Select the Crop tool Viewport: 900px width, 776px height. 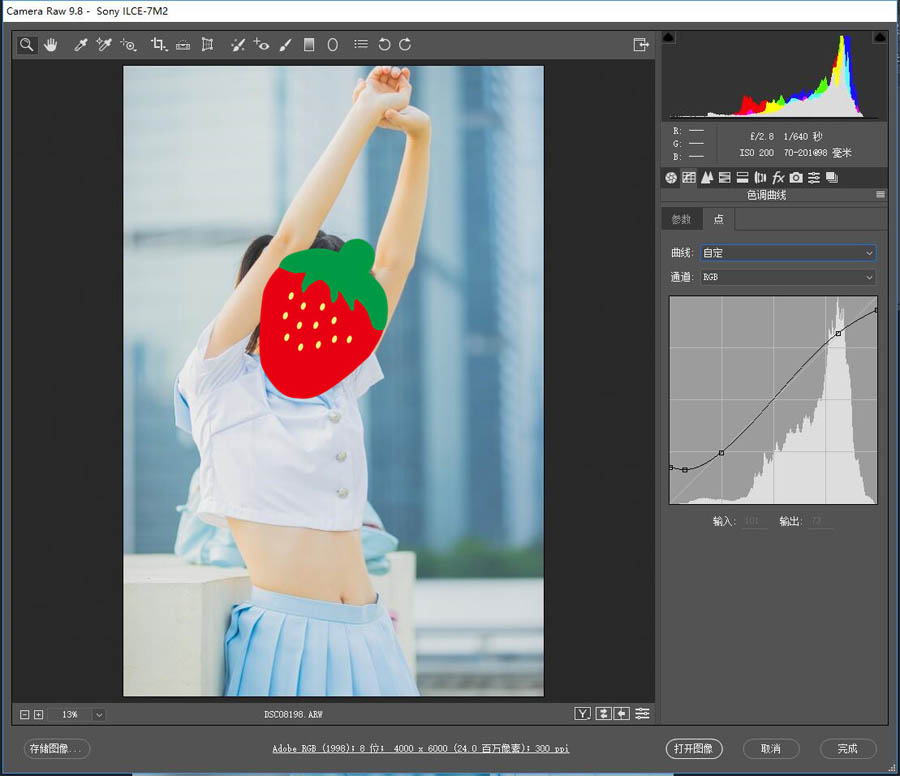click(x=158, y=45)
